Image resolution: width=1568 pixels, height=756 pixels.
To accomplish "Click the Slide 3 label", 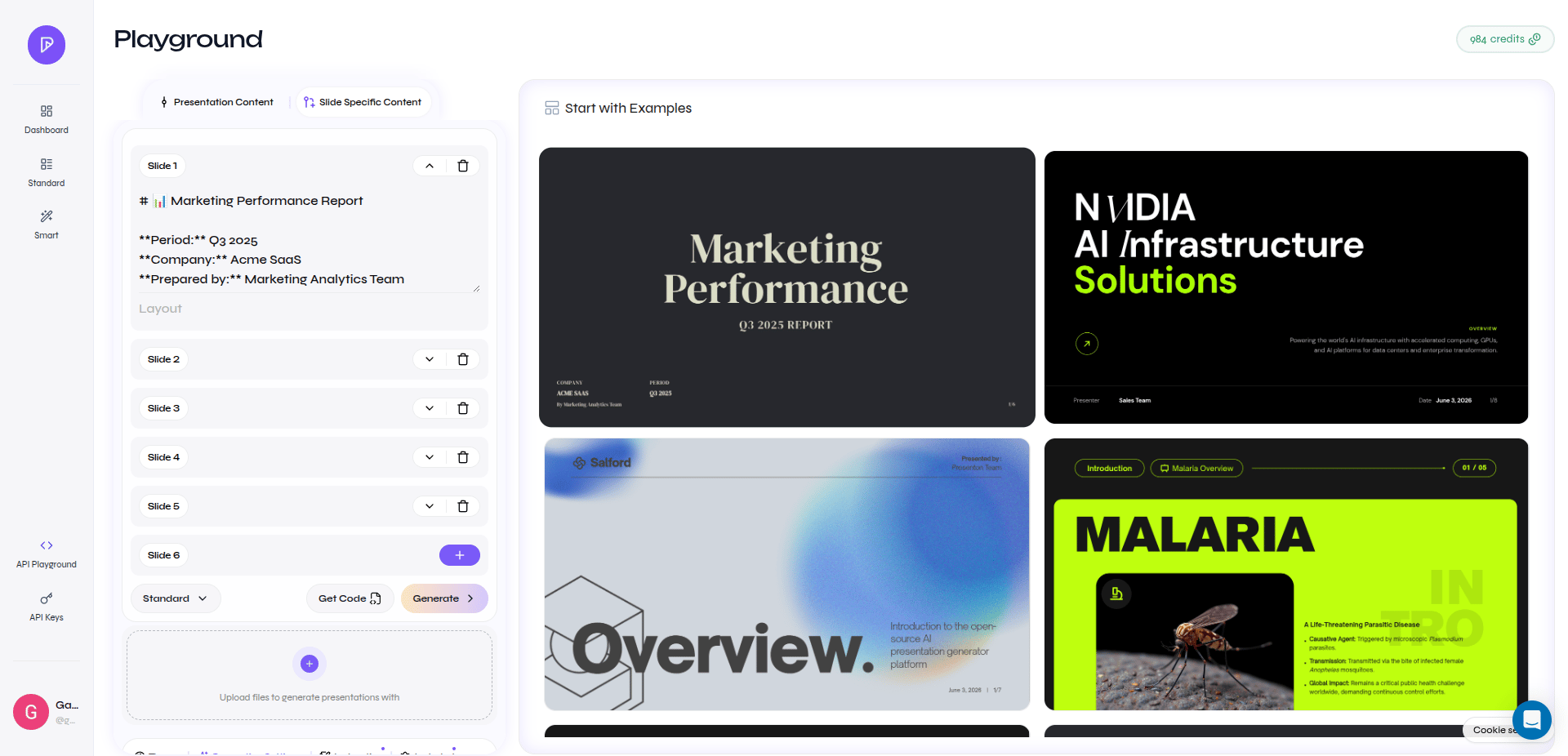I will tap(163, 408).
